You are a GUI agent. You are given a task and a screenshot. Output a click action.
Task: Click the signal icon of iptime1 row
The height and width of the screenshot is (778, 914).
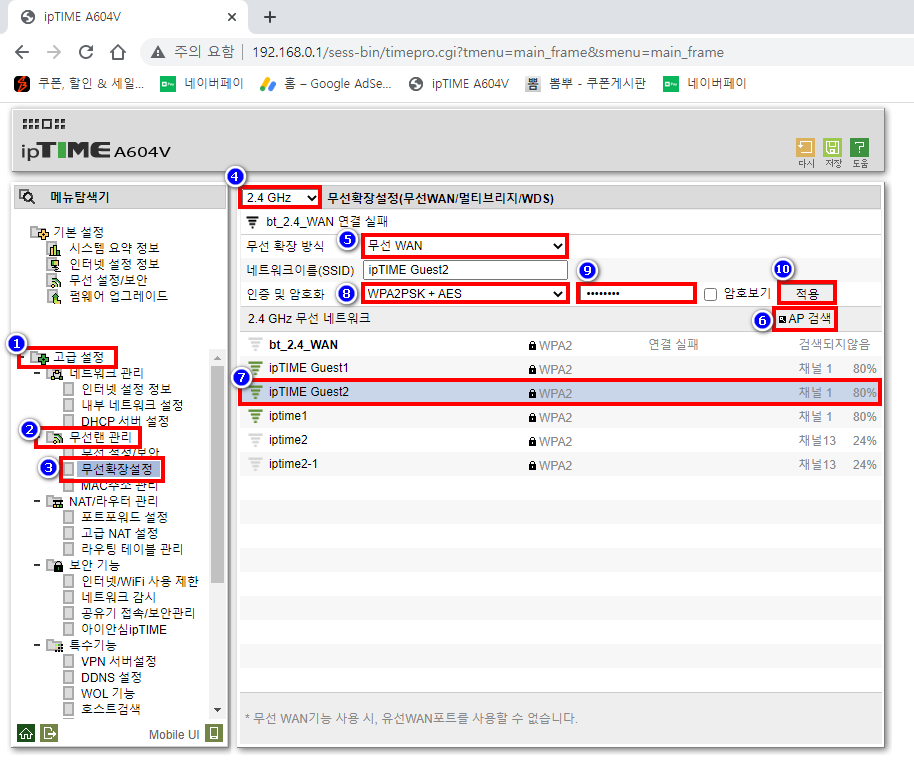[255, 416]
